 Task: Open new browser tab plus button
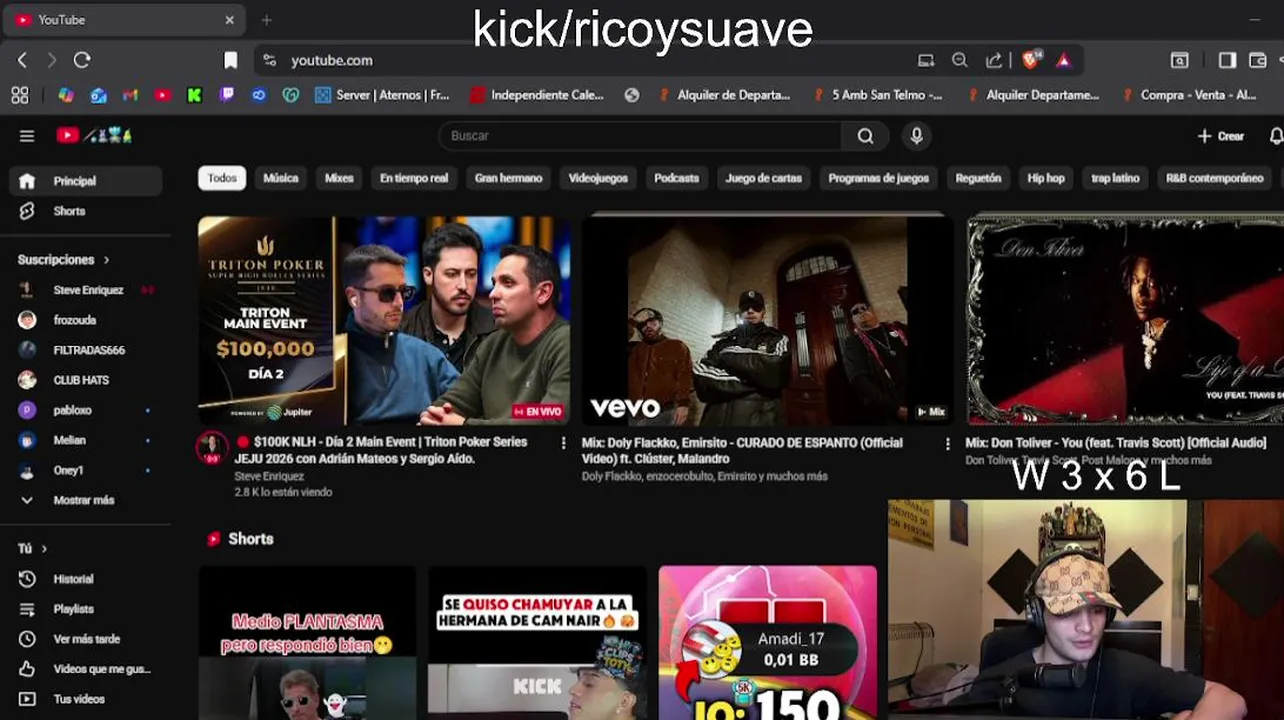[266, 20]
